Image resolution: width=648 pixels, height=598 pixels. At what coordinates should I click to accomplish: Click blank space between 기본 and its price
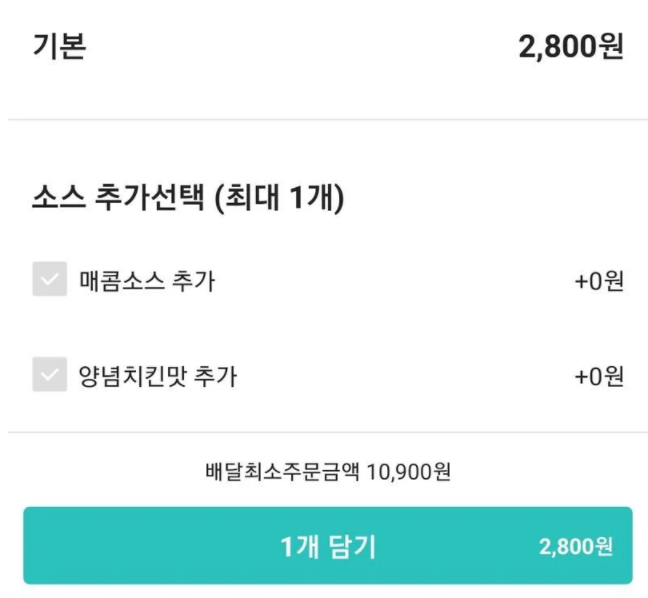pyautogui.click(x=300, y=47)
